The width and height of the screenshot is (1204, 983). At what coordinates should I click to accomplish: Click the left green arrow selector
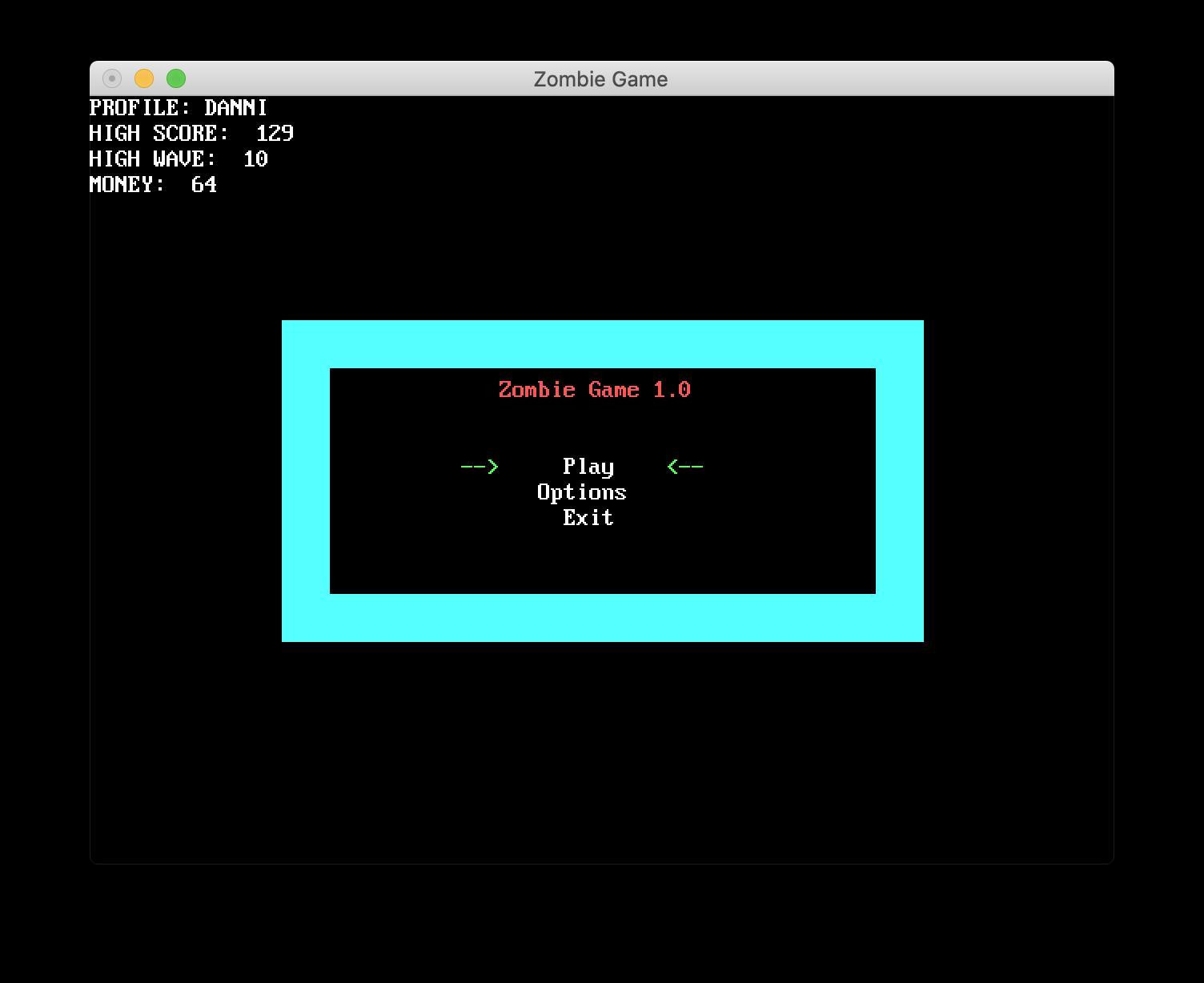pos(480,467)
